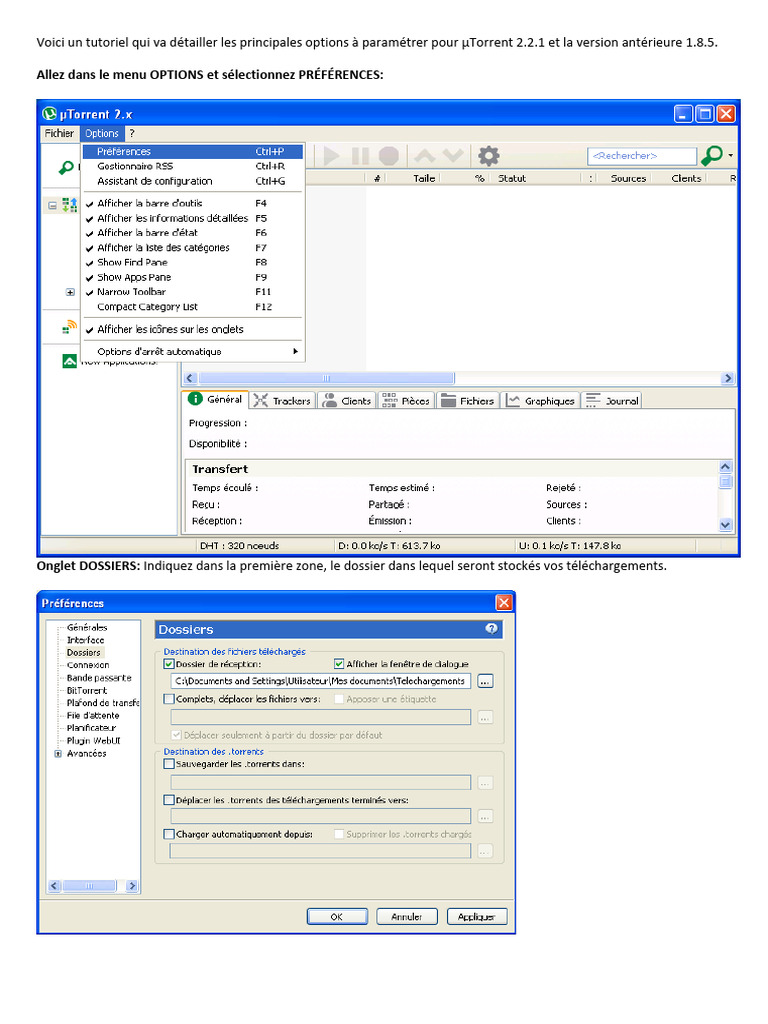
Task: Enable Sauvegarder les .torrents dans checkbox
Action: click(169, 763)
